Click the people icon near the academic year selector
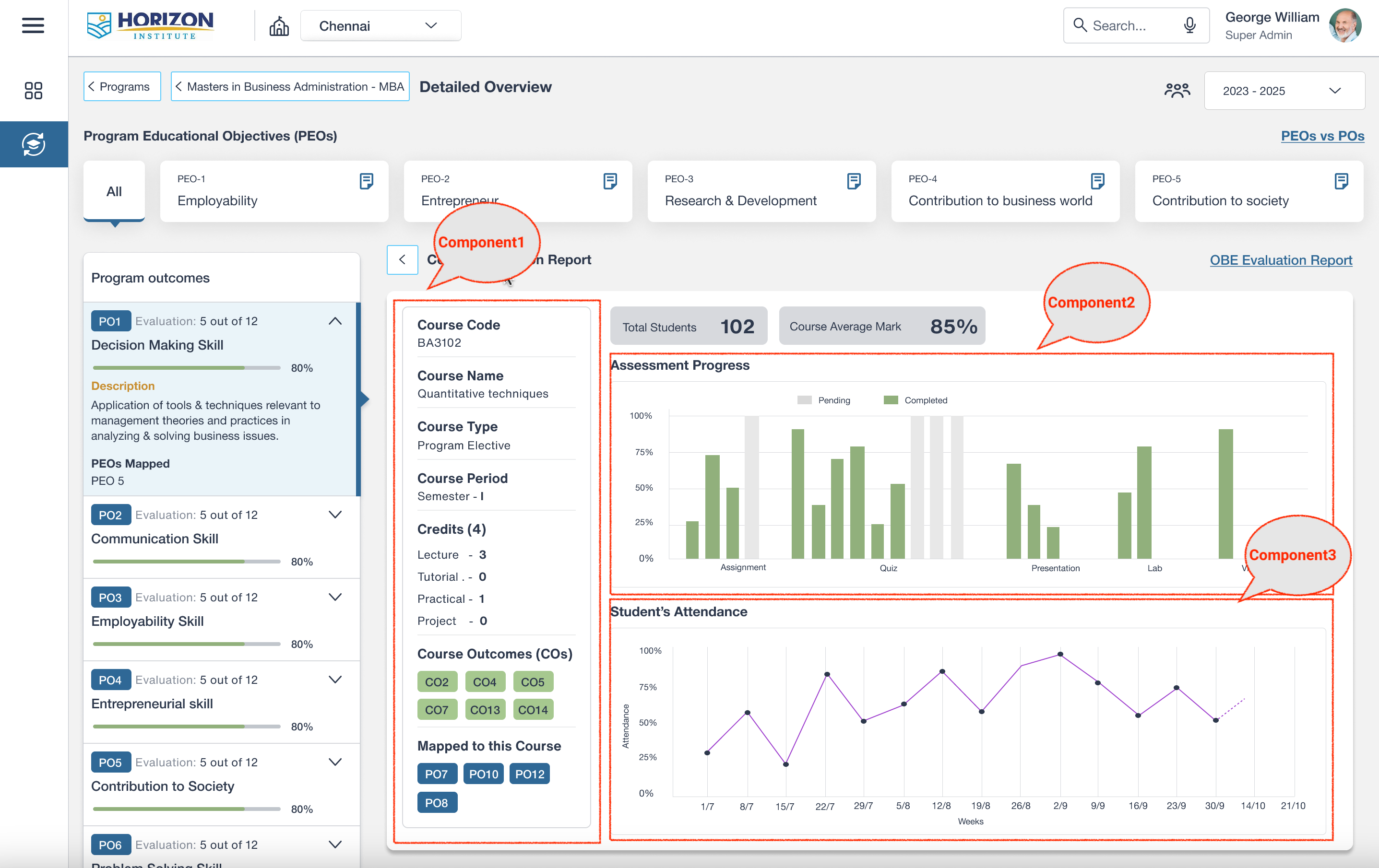The height and width of the screenshot is (868, 1379). 1177,90
